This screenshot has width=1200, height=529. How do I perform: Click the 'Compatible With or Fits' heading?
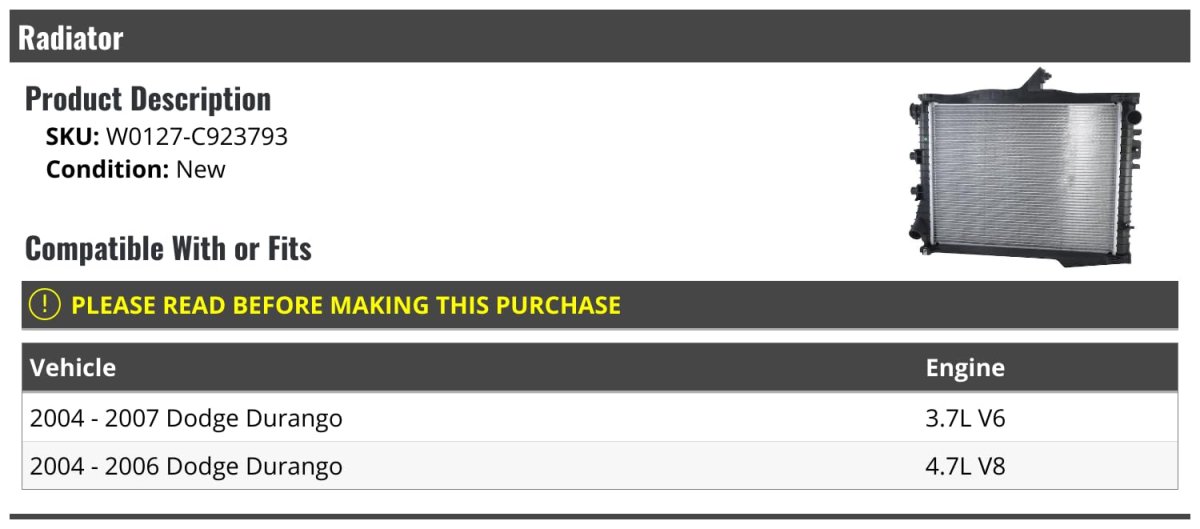pyautogui.click(x=168, y=248)
